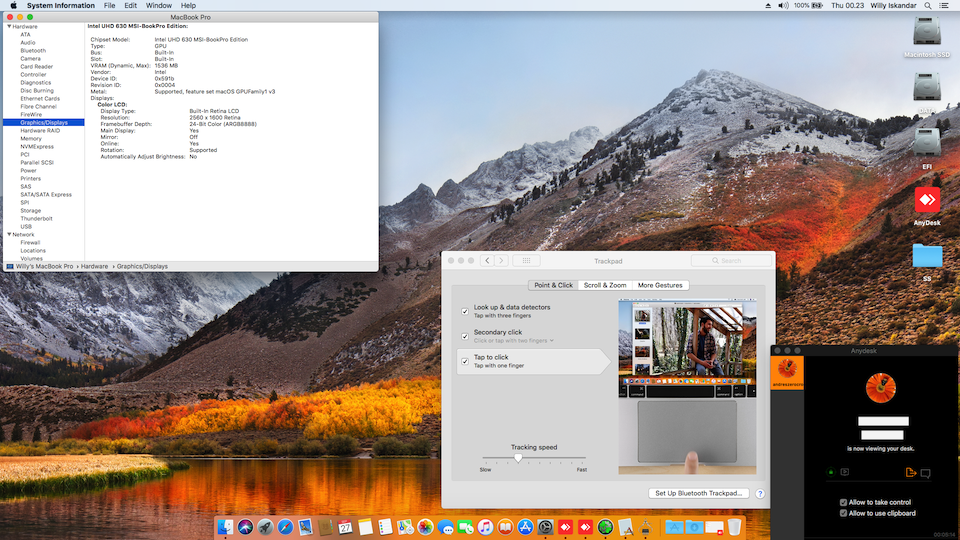Click the orange file transfer icon in AnyDesk

[x=910, y=473]
